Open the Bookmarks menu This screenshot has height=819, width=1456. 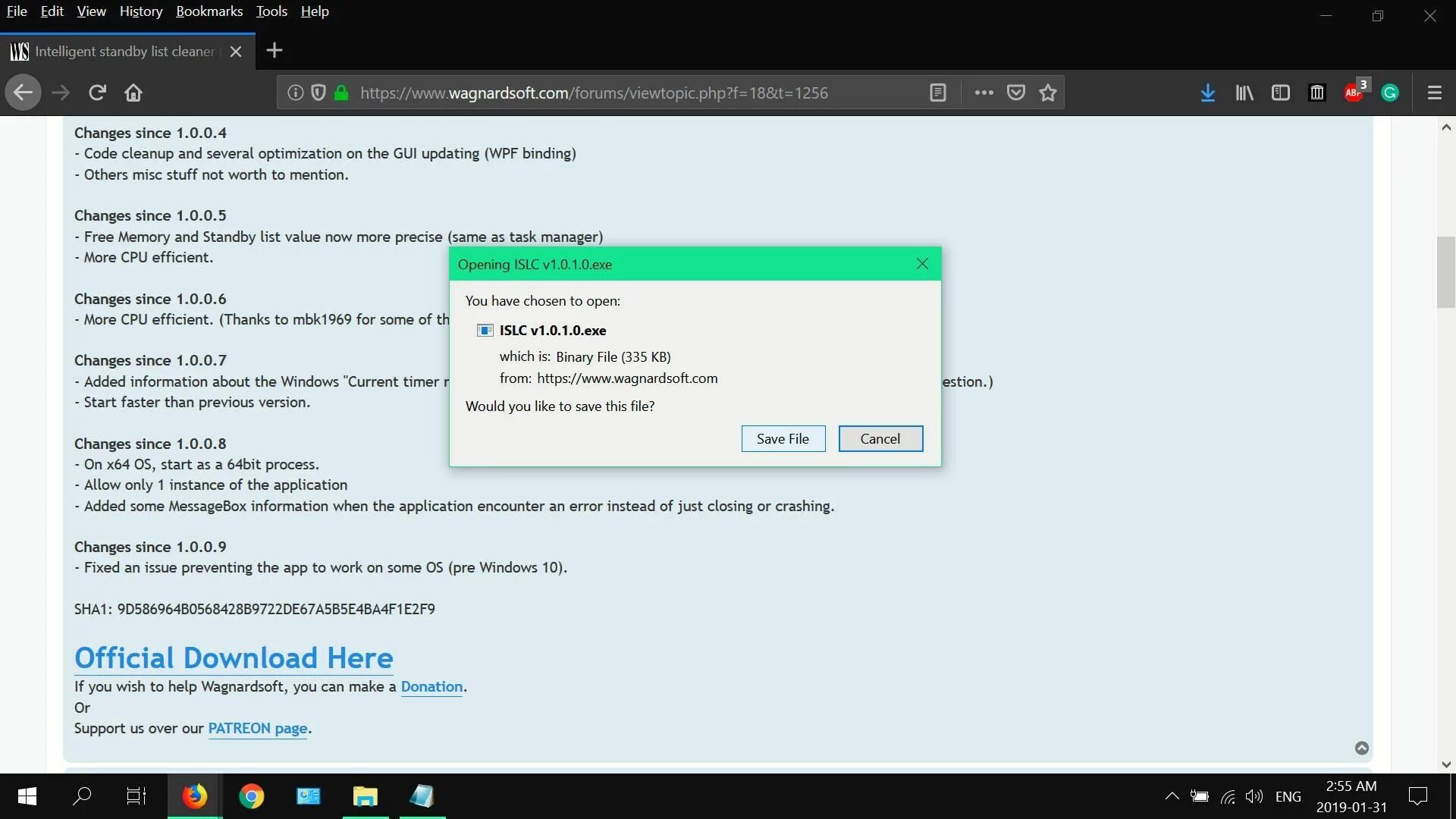pos(209,11)
